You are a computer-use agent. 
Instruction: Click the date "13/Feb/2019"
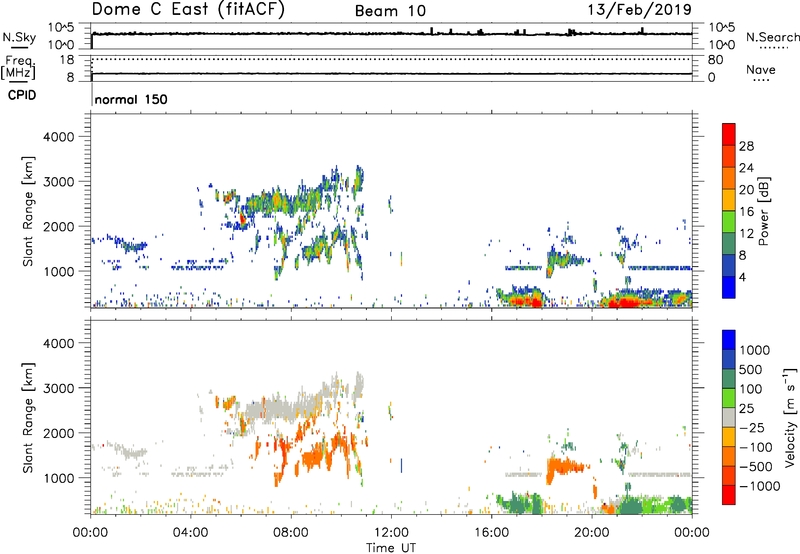click(639, 9)
